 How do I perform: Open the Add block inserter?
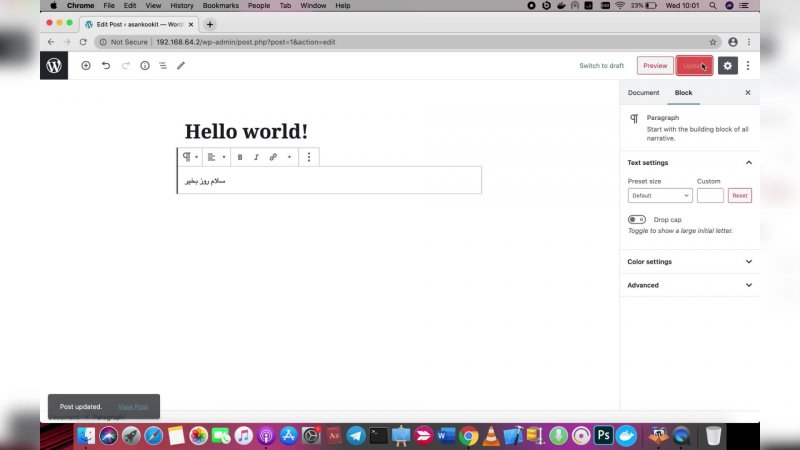(x=86, y=66)
